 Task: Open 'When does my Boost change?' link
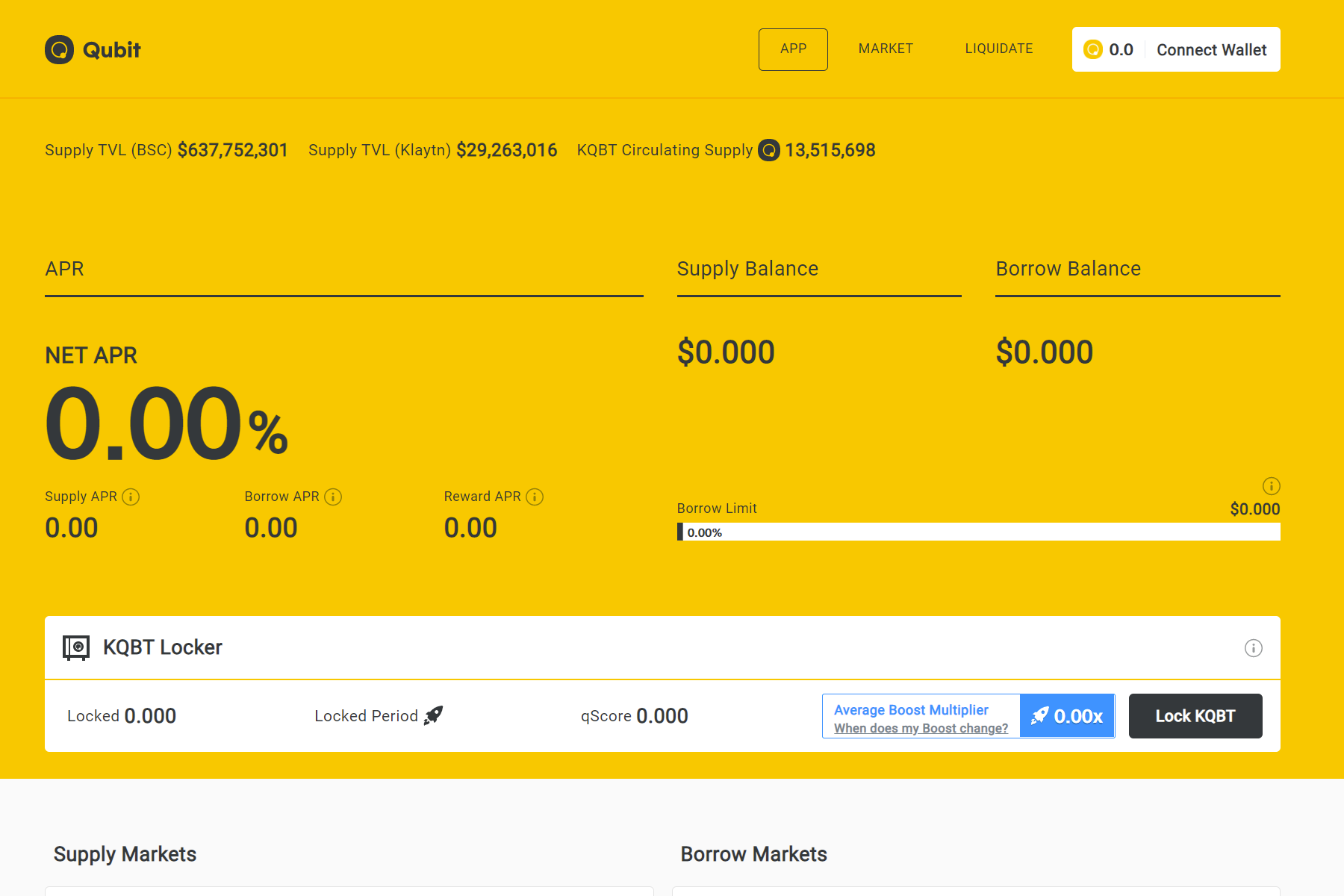921,729
